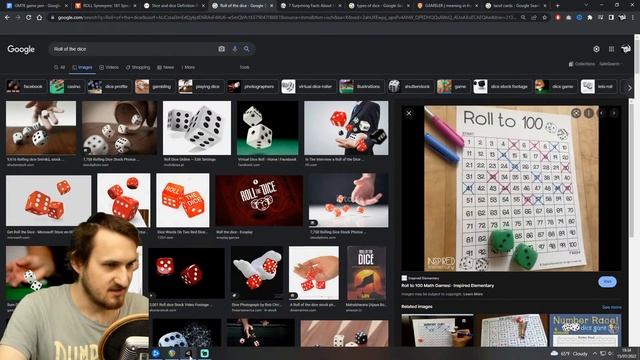Screen dimensions: 640x360
Task: Filter by the 'virtual dice roller' chip
Action: (x=308, y=87)
